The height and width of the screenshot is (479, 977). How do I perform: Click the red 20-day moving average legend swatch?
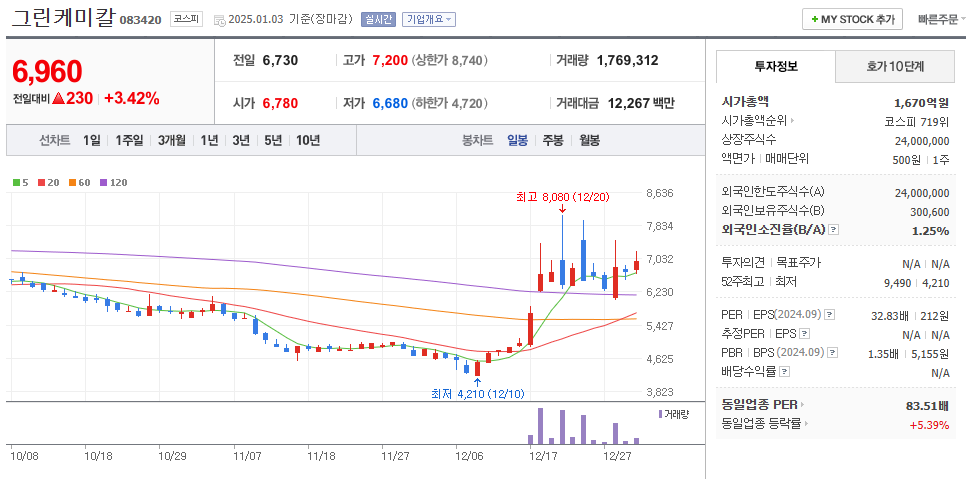[x=41, y=183]
